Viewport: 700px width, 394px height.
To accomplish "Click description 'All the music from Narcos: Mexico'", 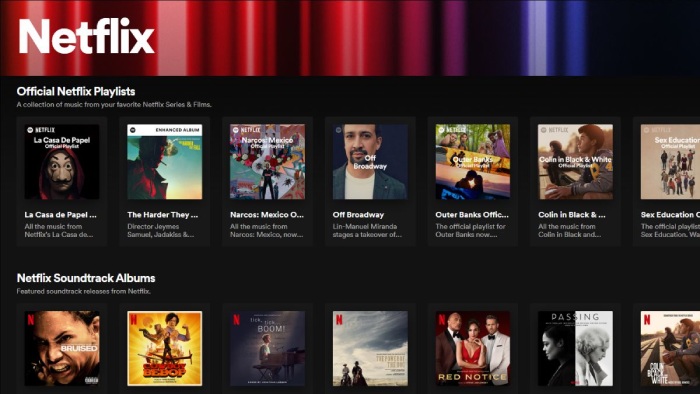I will (267, 230).
